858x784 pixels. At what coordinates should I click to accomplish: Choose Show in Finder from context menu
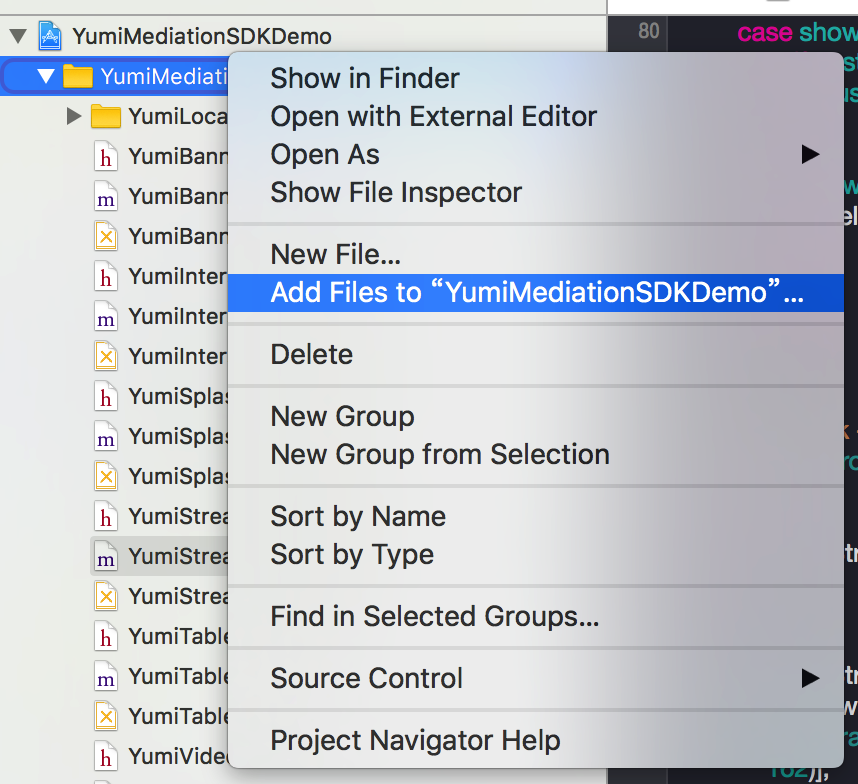[x=536, y=78]
